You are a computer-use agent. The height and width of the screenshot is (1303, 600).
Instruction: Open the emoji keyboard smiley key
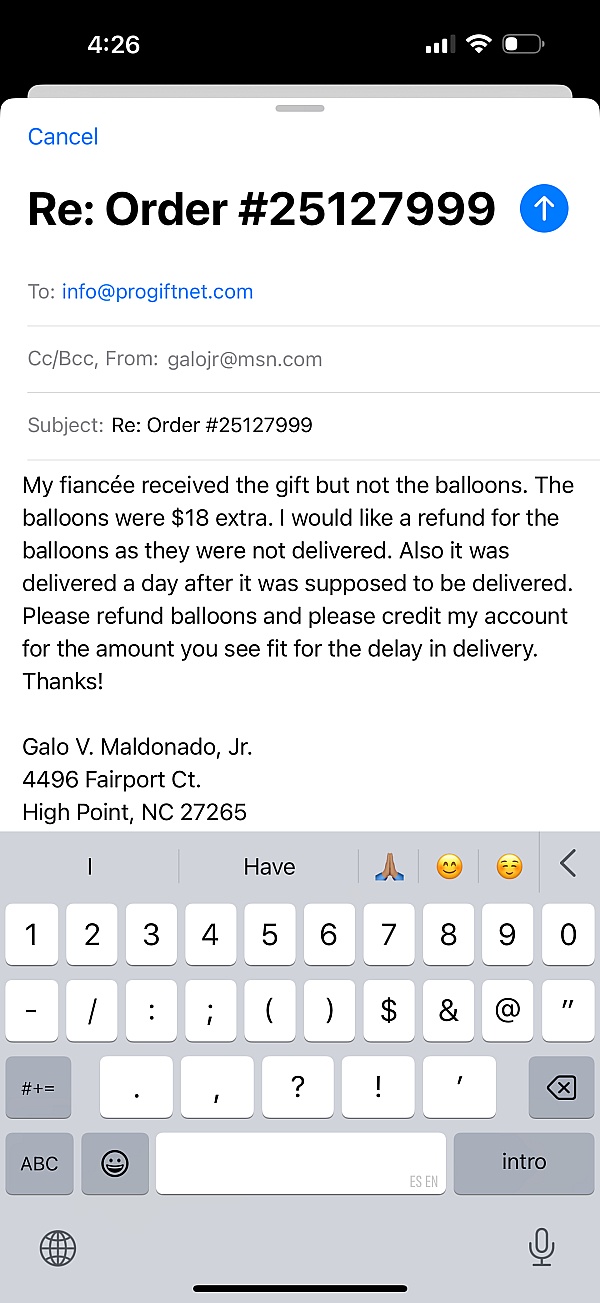coord(115,1163)
